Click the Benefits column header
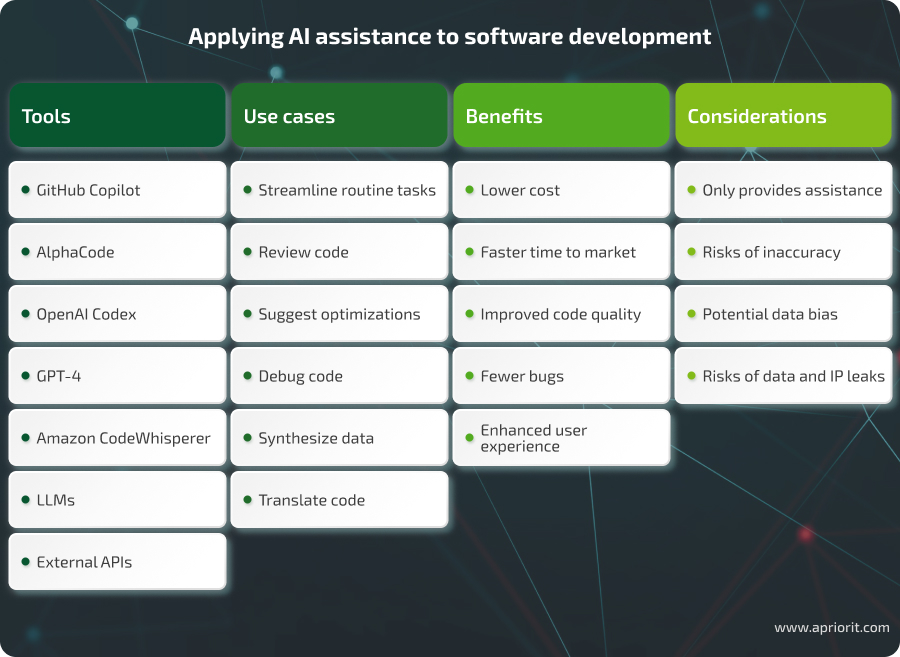The height and width of the screenshot is (657, 900). [x=561, y=115]
